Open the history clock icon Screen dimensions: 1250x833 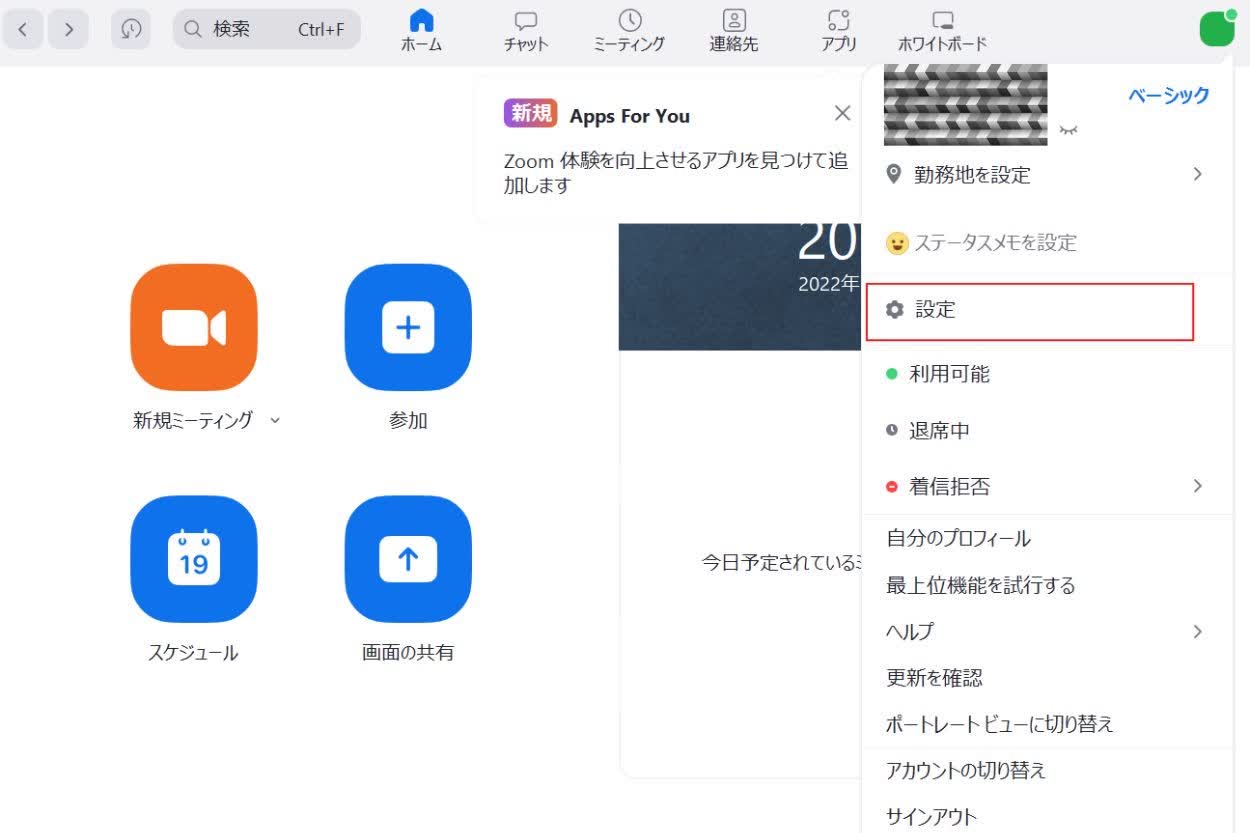click(131, 29)
